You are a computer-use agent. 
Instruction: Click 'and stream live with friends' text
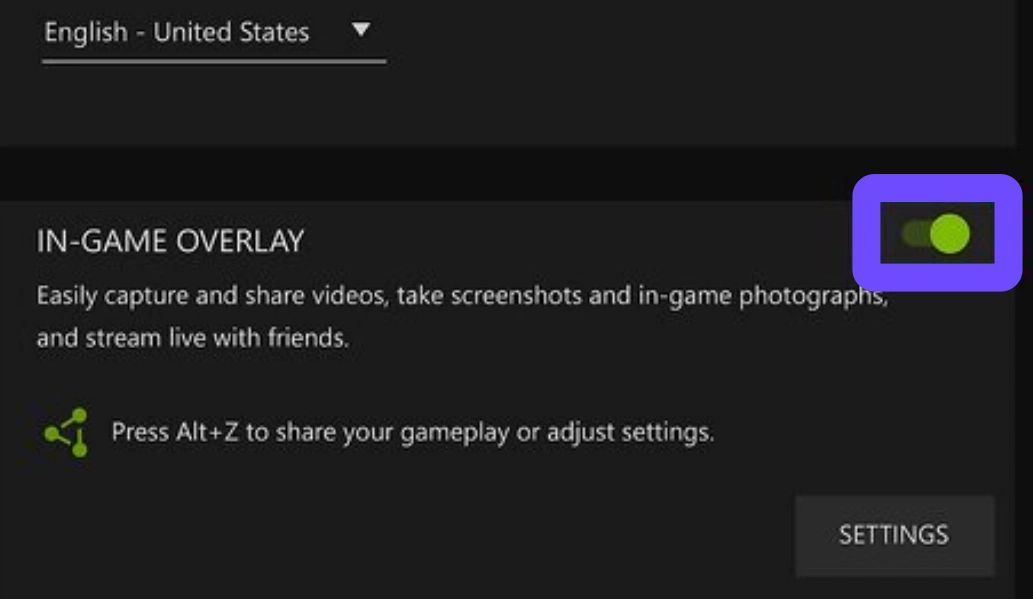pos(193,338)
